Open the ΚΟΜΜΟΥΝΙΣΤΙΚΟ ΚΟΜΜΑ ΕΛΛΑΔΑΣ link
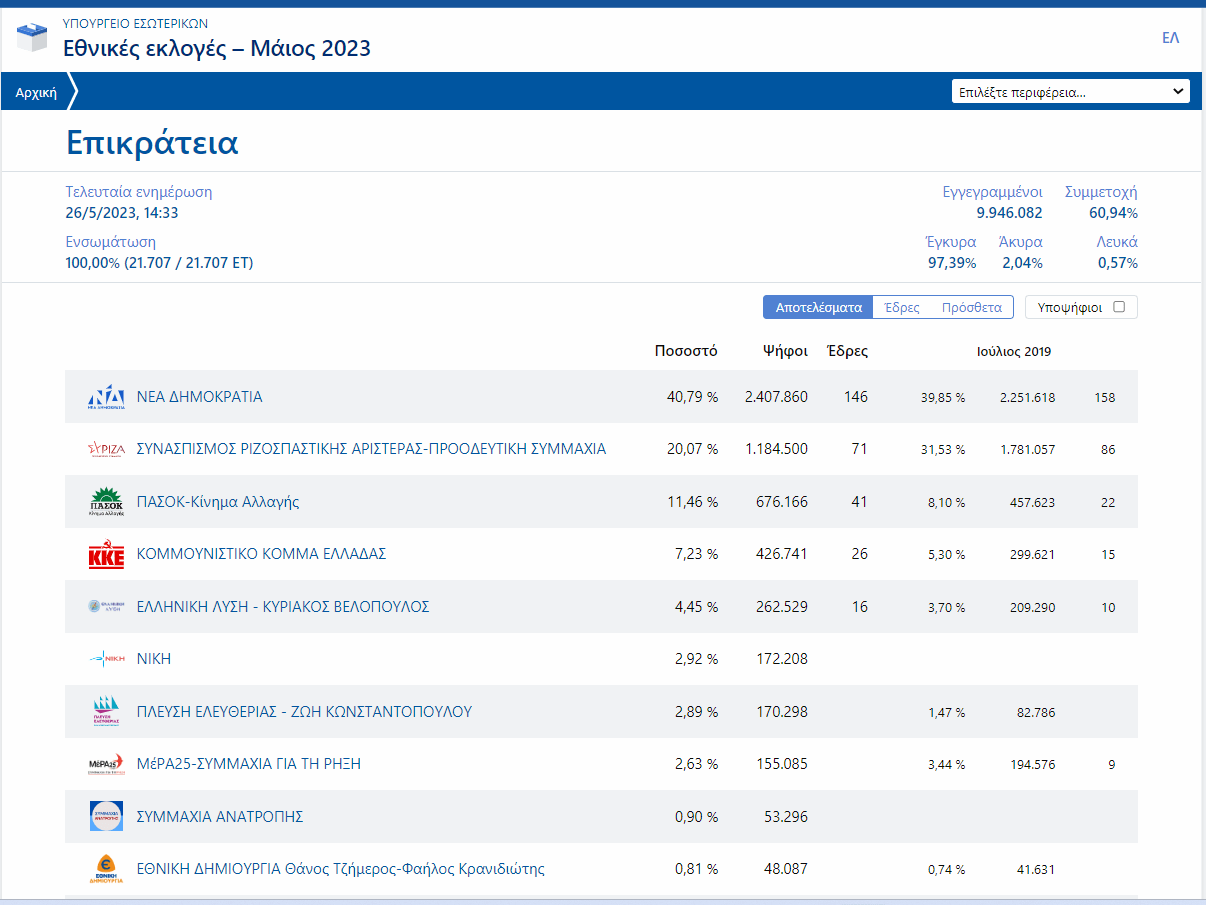 pos(261,554)
